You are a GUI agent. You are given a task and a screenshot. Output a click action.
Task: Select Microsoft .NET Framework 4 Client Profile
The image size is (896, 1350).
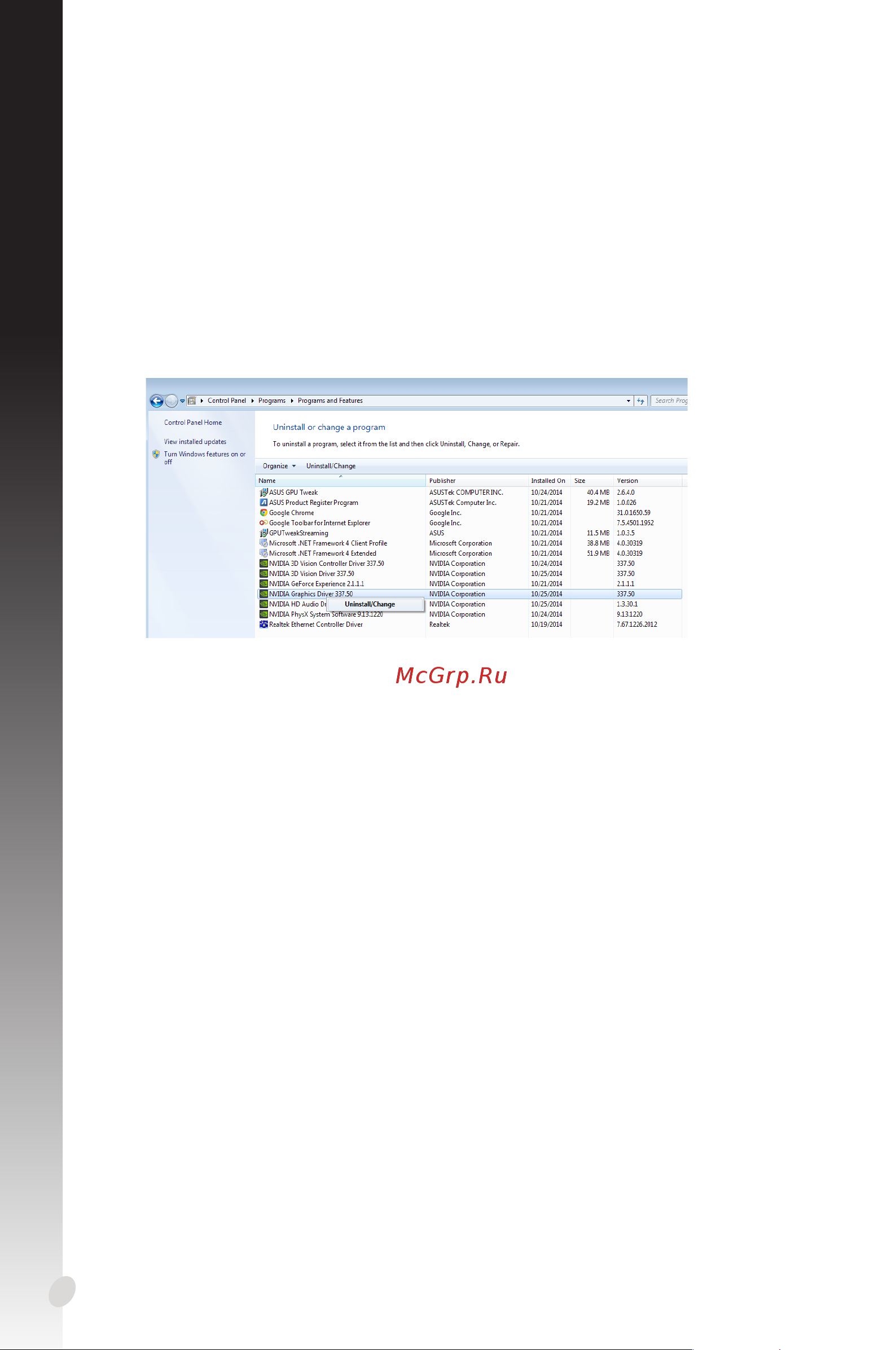[x=328, y=543]
